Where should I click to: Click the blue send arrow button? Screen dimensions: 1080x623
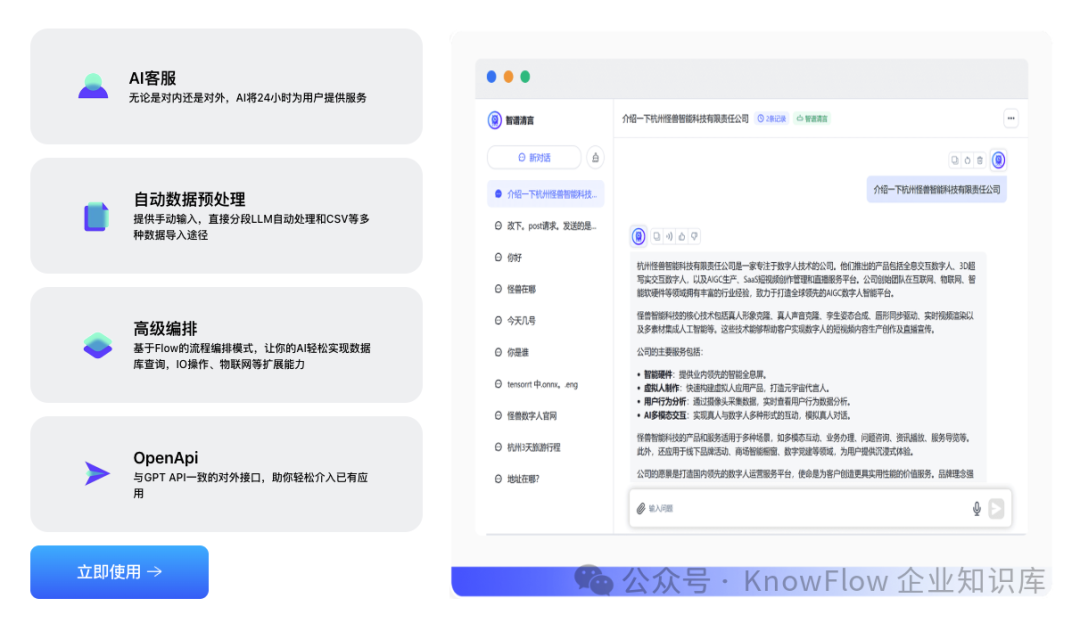point(996,506)
